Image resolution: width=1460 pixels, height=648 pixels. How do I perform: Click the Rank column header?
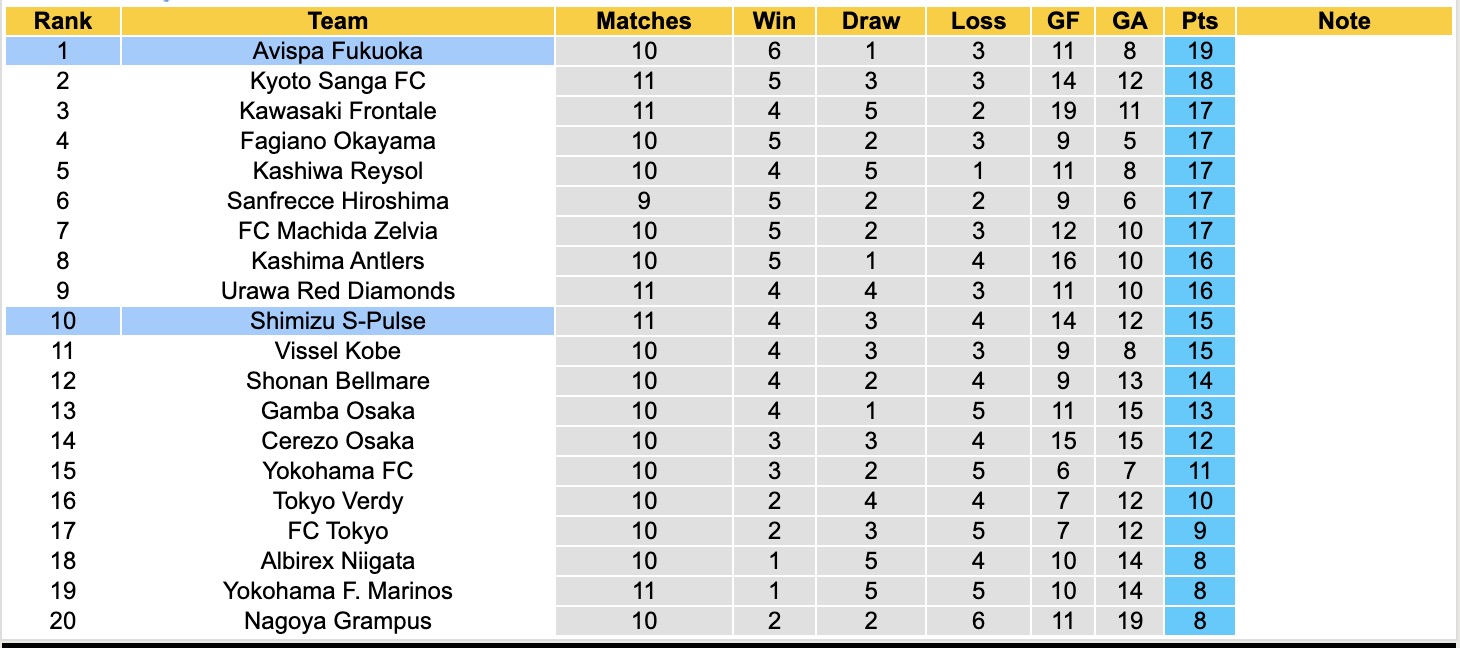click(62, 21)
